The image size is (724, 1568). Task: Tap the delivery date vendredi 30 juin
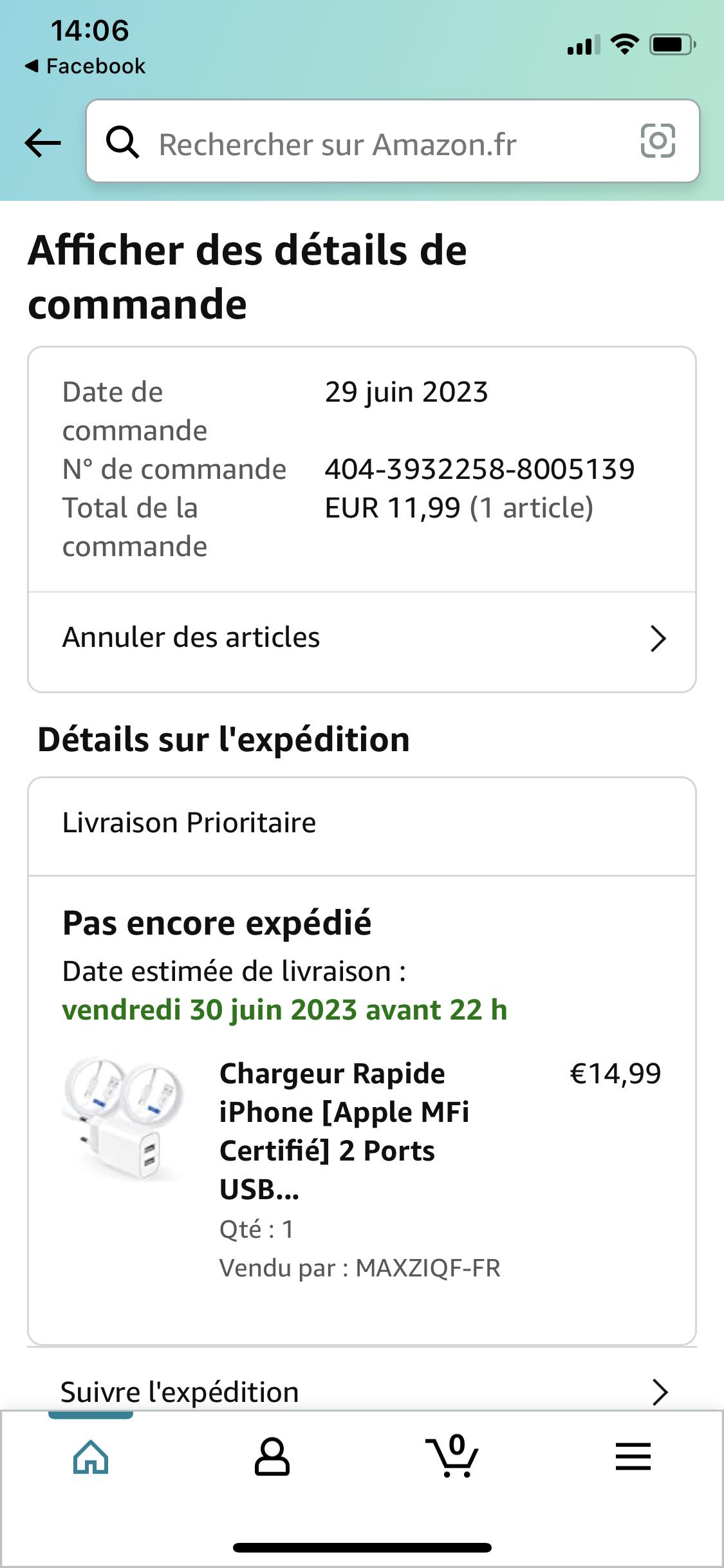pyautogui.click(x=284, y=1010)
